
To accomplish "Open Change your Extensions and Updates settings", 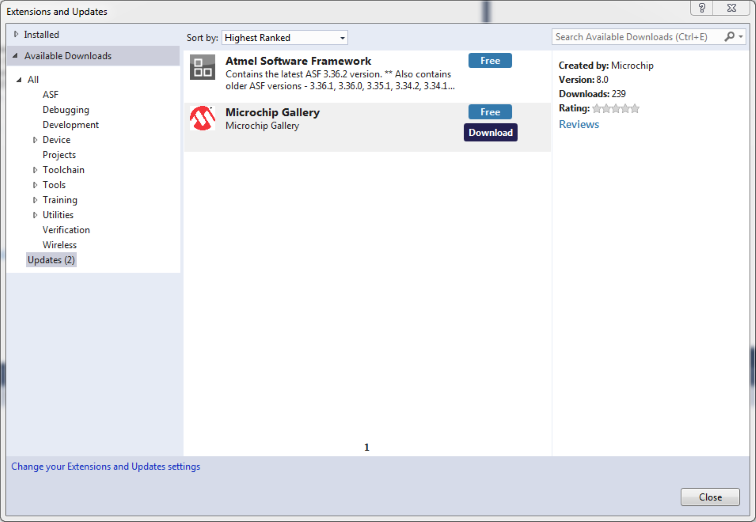I will pyautogui.click(x=105, y=467).
